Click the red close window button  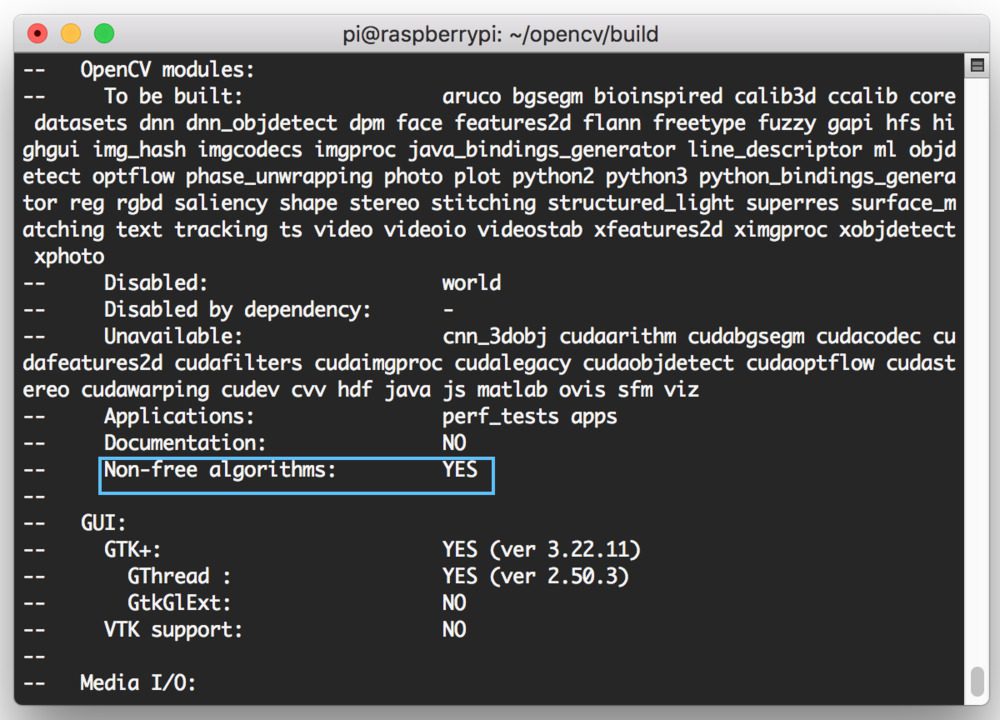pos(38,33)
